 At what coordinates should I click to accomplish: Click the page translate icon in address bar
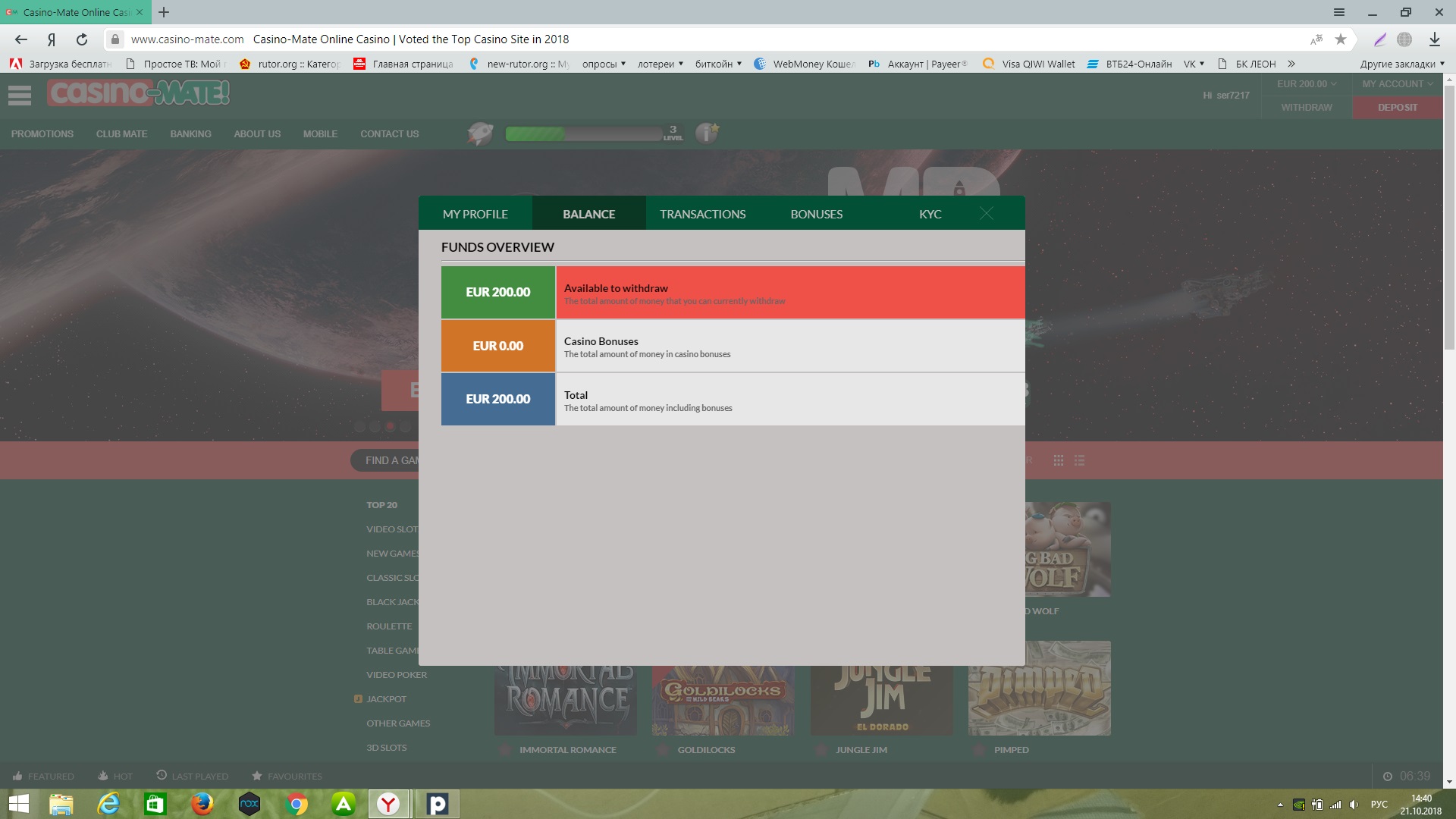(1316, 39)
